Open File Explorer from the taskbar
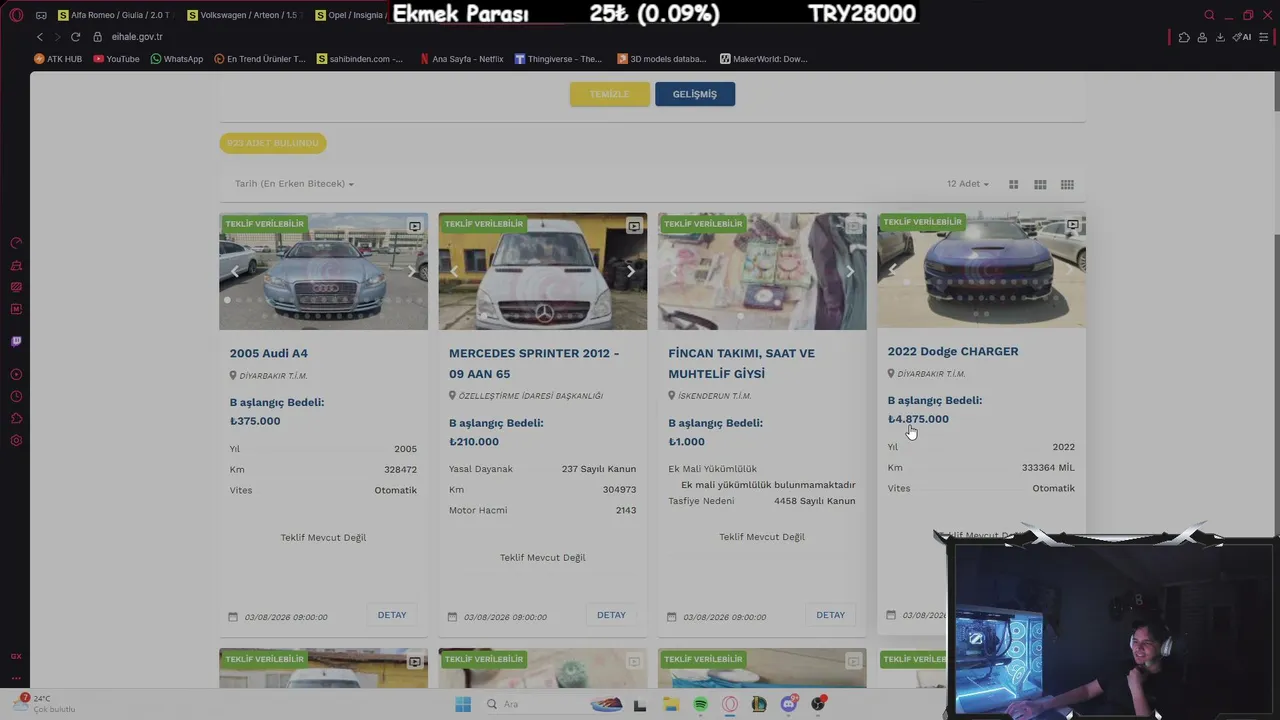The image size is (1280, 720). (x=671, y=704)
